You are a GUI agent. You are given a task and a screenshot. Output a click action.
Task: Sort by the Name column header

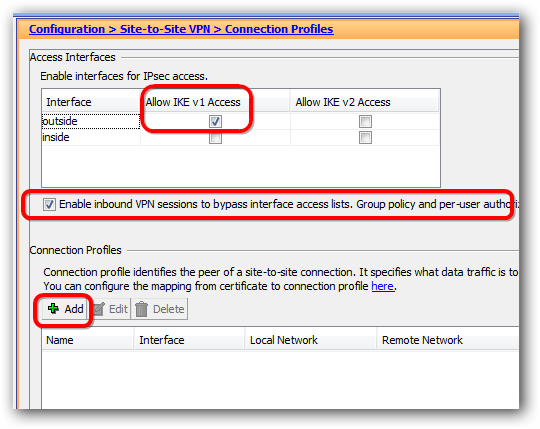click(x=88, y=340)
